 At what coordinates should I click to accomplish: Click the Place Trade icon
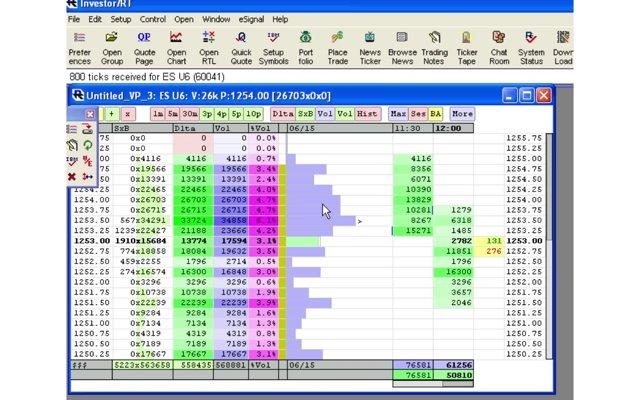(x=338, y=48)
